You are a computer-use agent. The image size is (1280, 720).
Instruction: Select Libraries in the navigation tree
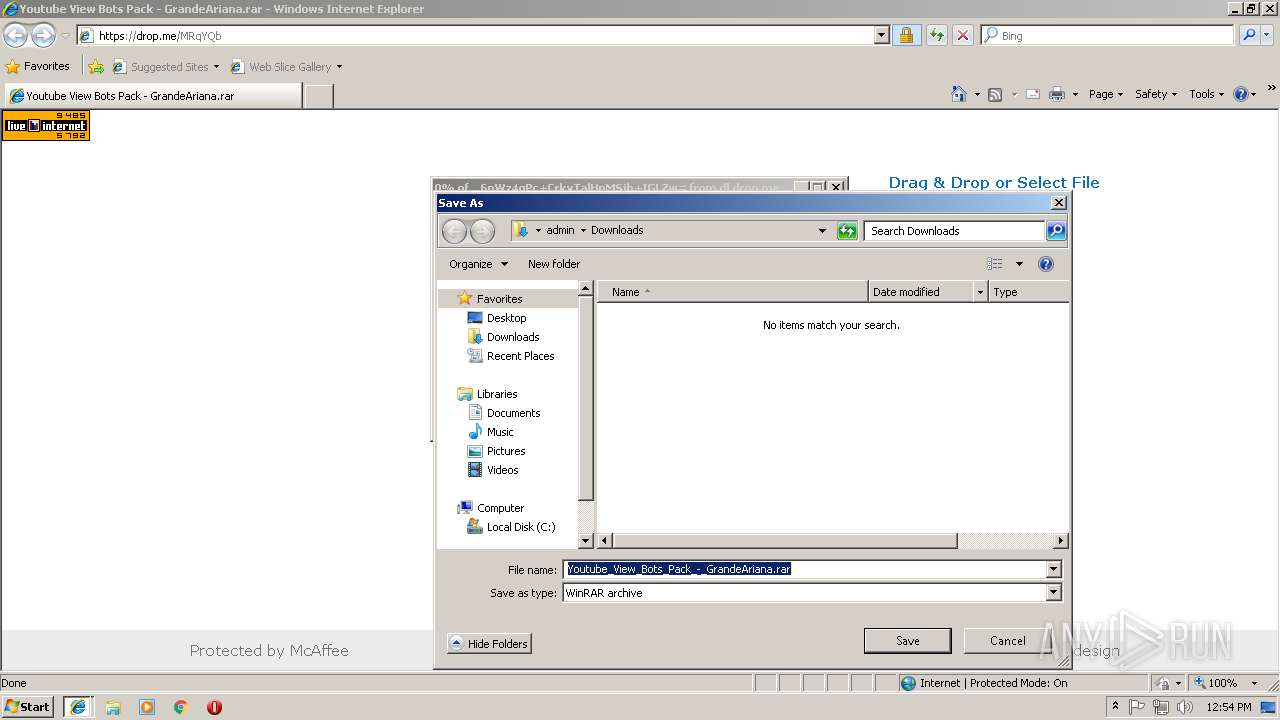tap(497, 394)
